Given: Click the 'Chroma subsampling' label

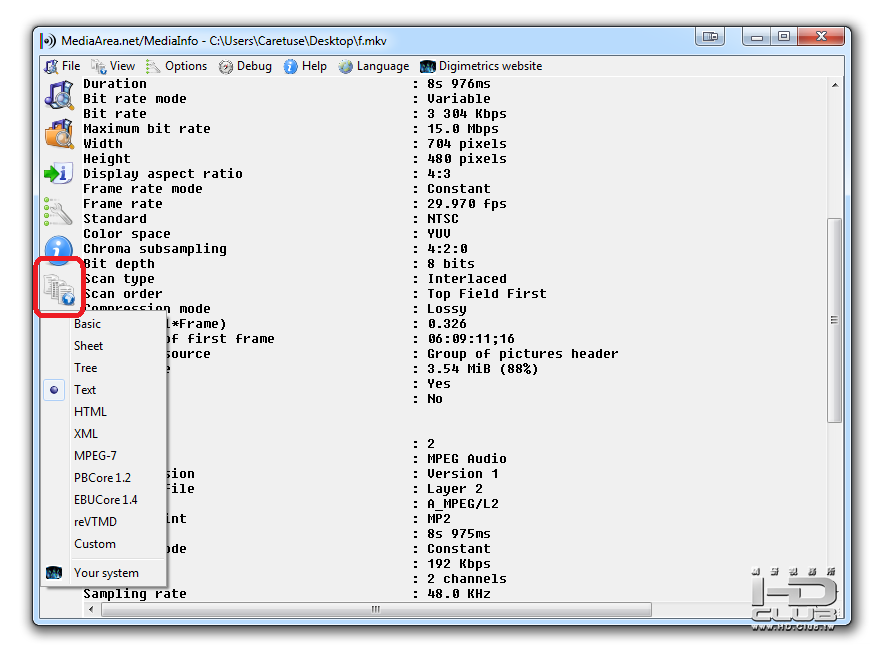Looking at the screenshot, I should click(155, 249).
